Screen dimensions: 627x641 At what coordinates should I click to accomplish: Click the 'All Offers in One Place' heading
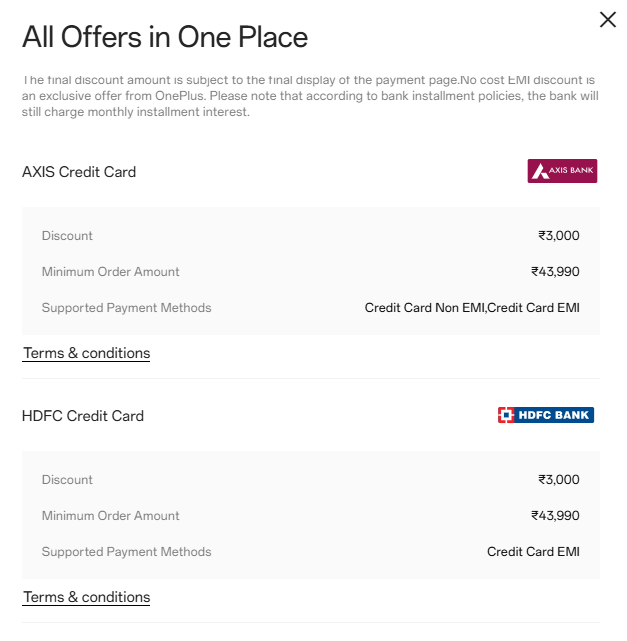tap(165, 38)
